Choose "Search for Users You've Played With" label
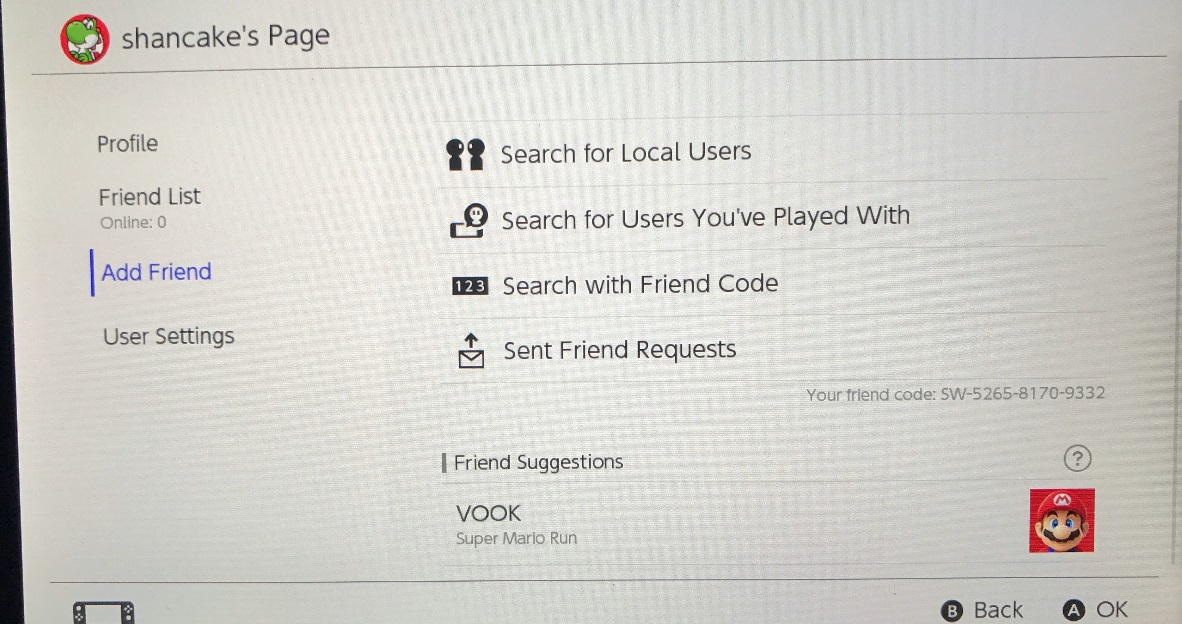This screenshot has width=1182, height=624. [x=705, y=218]
